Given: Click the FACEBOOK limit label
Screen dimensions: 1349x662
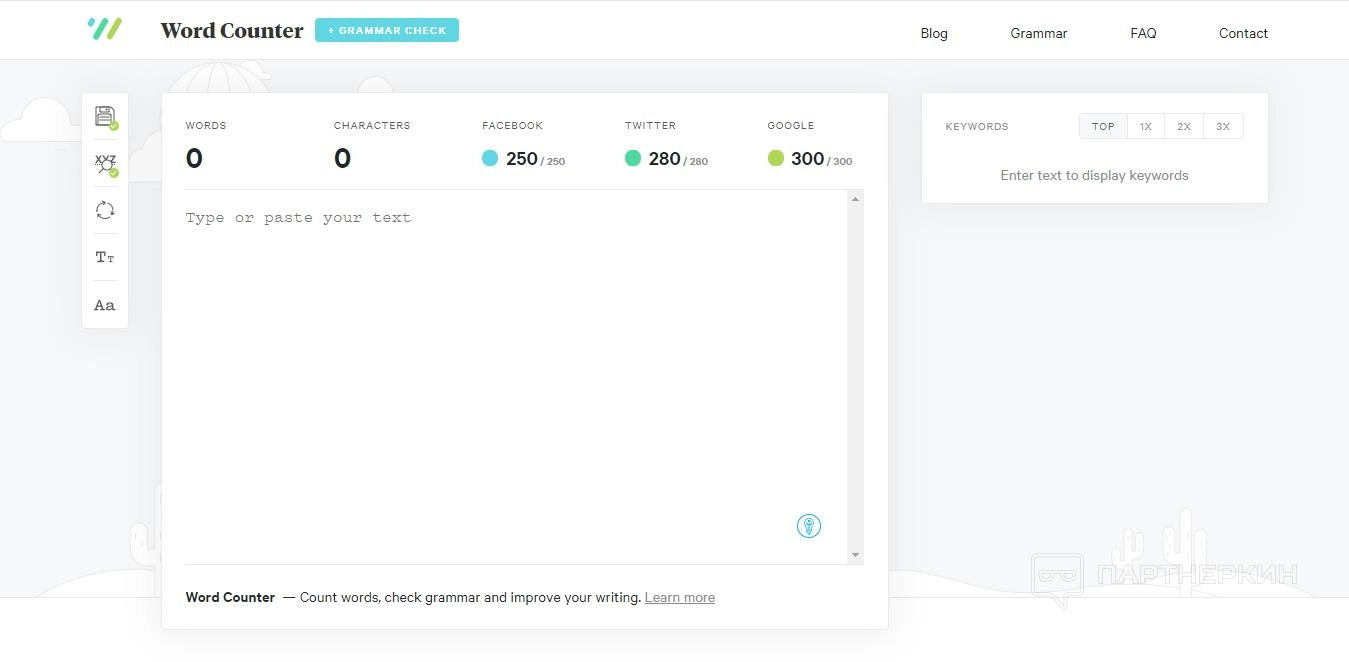Looking at the screenshot, I should point(512,126).
